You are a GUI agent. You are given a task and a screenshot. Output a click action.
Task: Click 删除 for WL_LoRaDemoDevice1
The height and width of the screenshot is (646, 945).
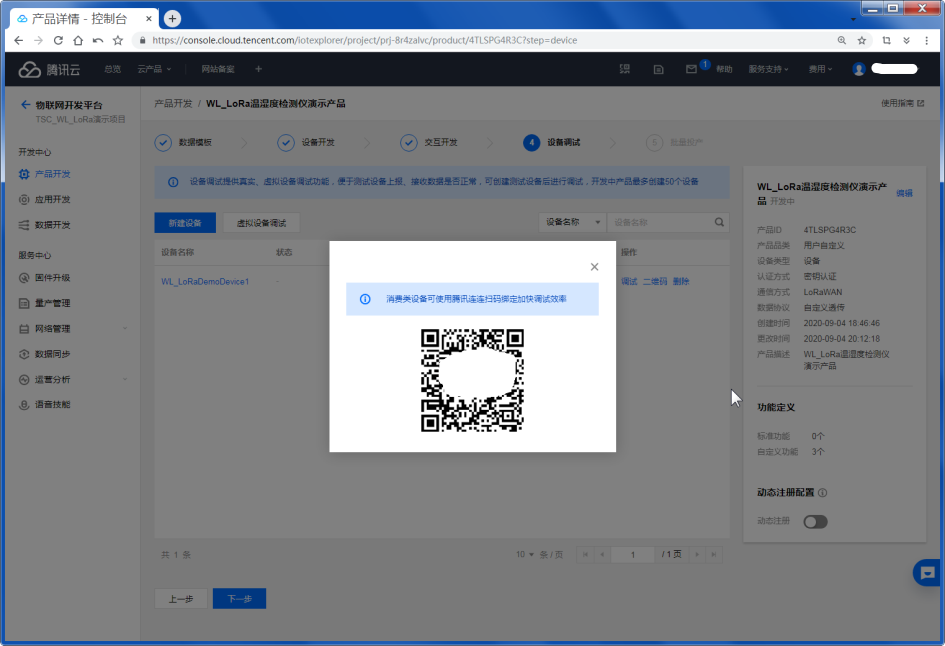tap(681, 281)
